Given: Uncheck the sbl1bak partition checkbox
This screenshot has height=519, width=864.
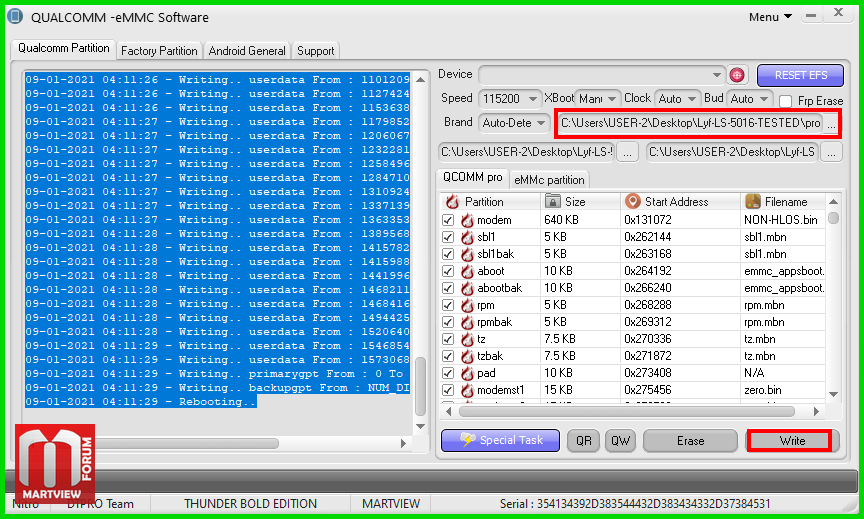Looking at the screenshot, I should (448, 255).
